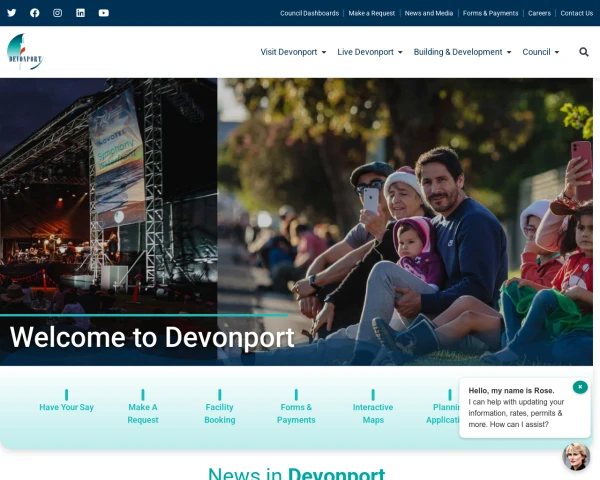This screenshot has height=480, width=600.
Task: Open the Careers link
Action: (x=539, y=13)
